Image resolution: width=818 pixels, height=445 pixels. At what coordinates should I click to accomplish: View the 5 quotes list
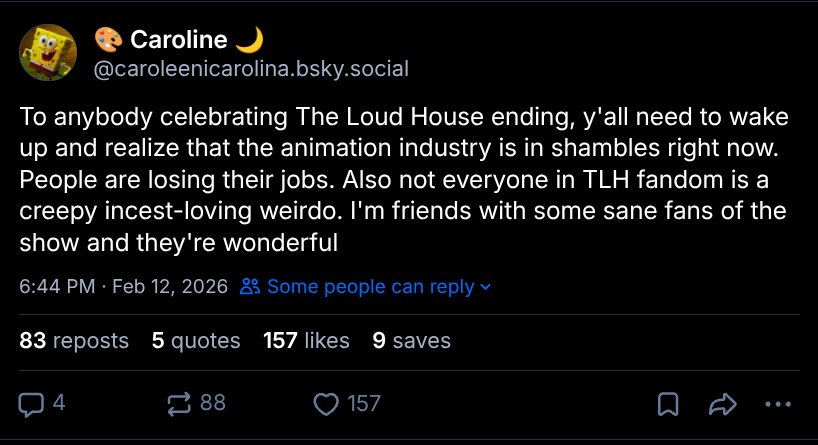196,340
